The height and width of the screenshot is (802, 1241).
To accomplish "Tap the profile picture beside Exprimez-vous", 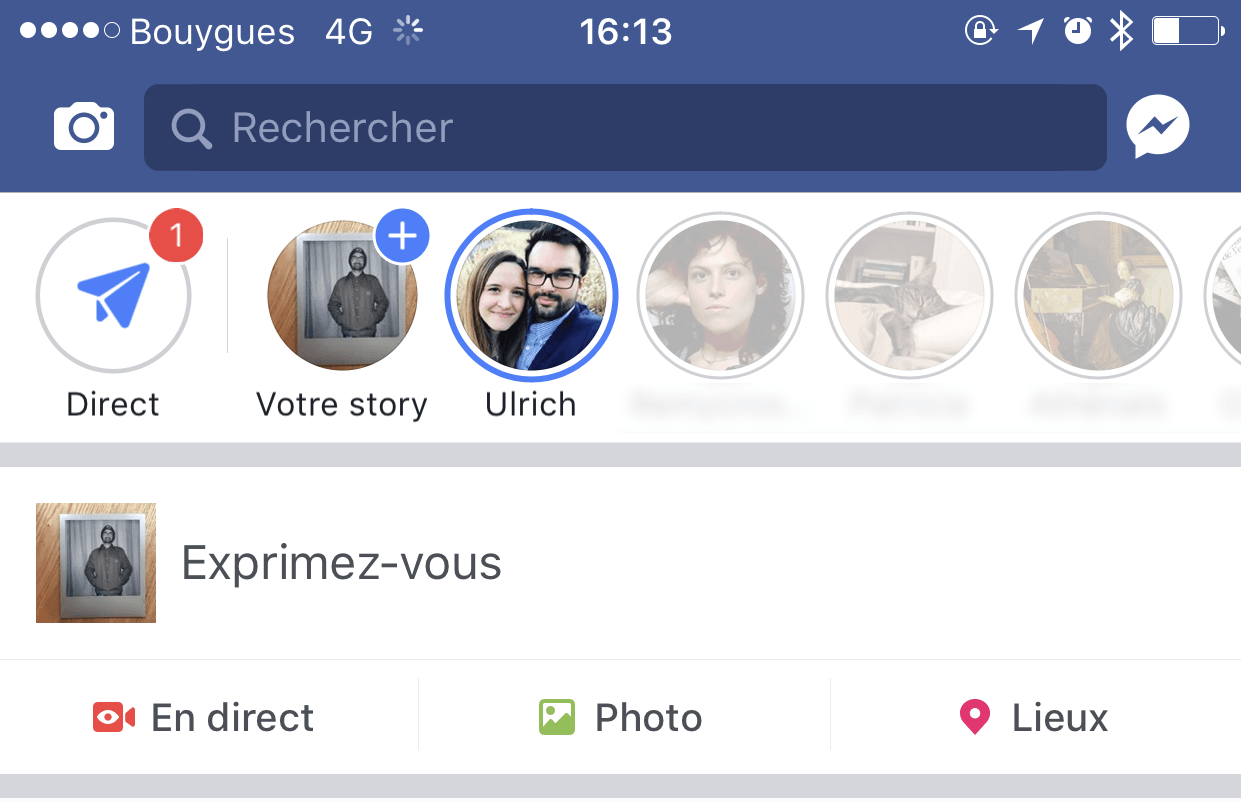I will [x=96, y=563].
